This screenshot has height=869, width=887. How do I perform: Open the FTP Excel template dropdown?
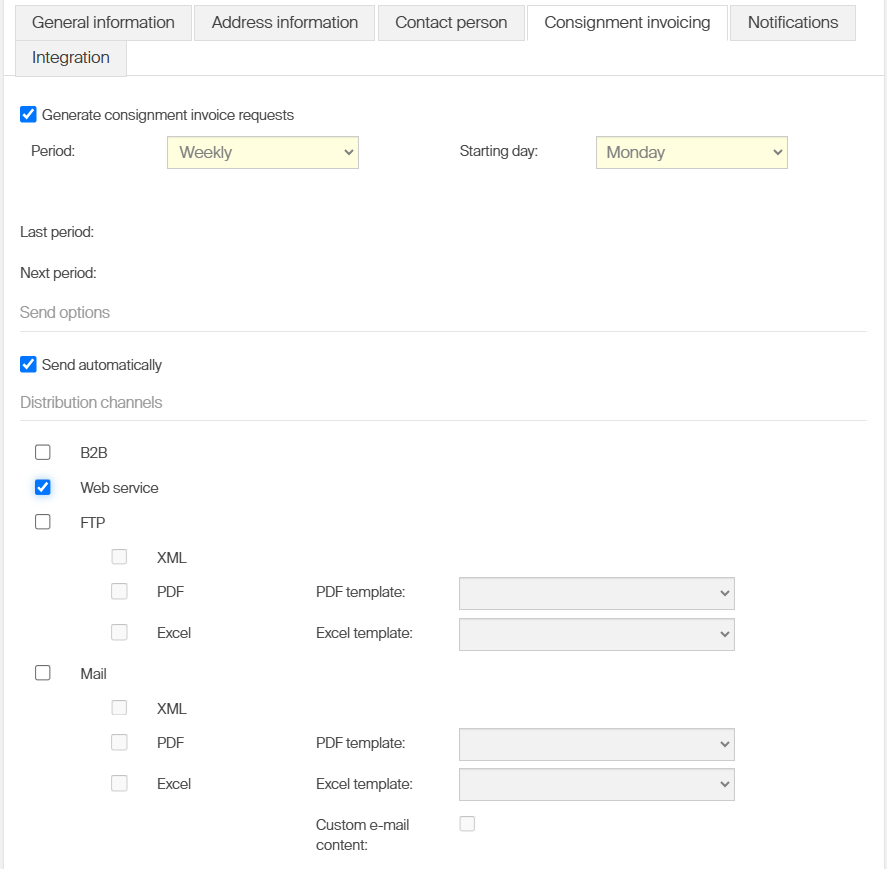[x=596, y=634]
